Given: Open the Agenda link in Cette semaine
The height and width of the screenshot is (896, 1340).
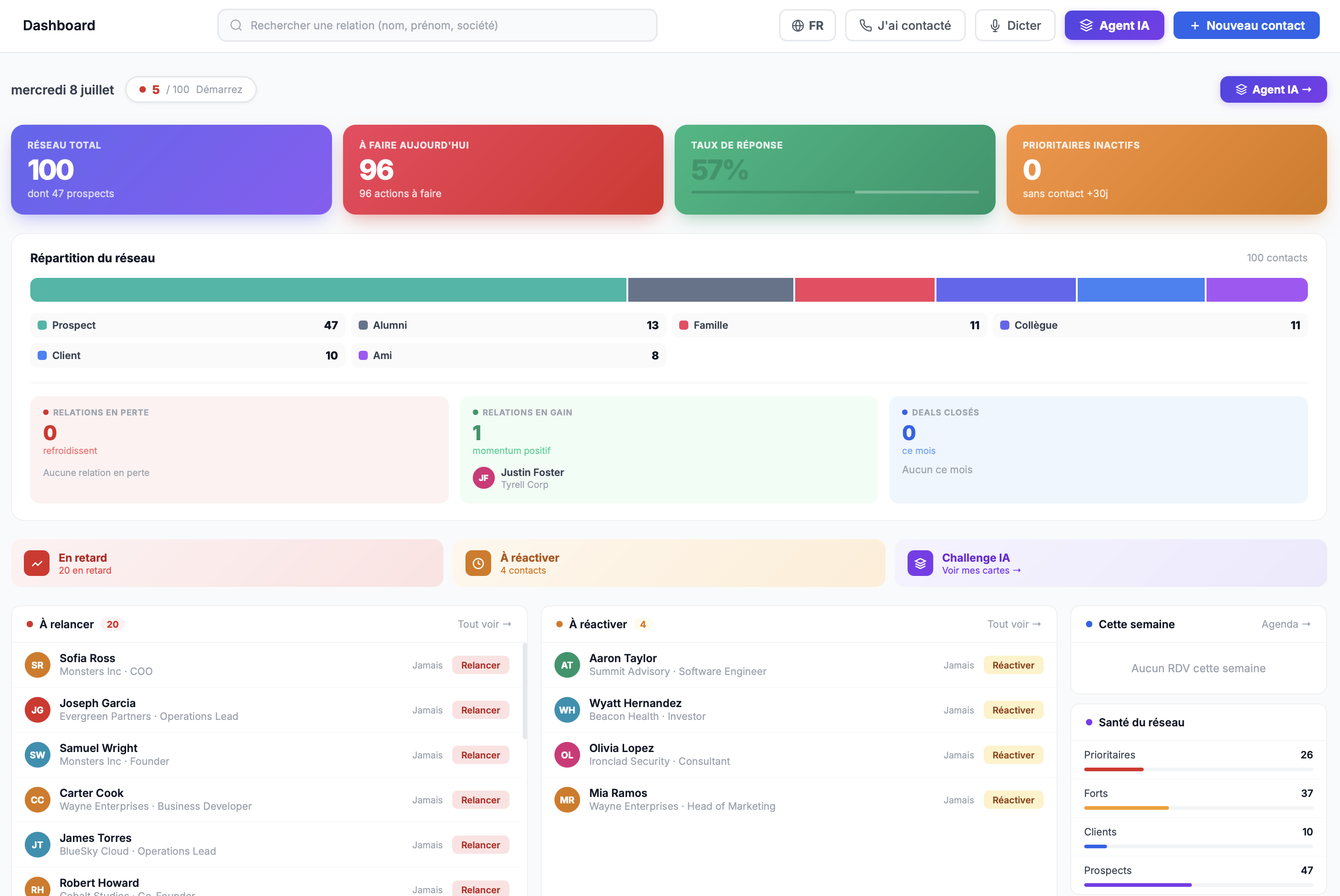Looking at the screenshot, I should 1286,624.
